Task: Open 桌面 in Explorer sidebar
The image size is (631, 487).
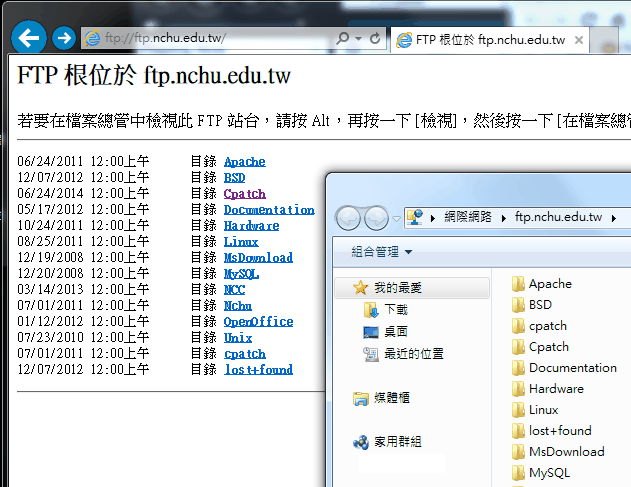Action: (396, 332)
